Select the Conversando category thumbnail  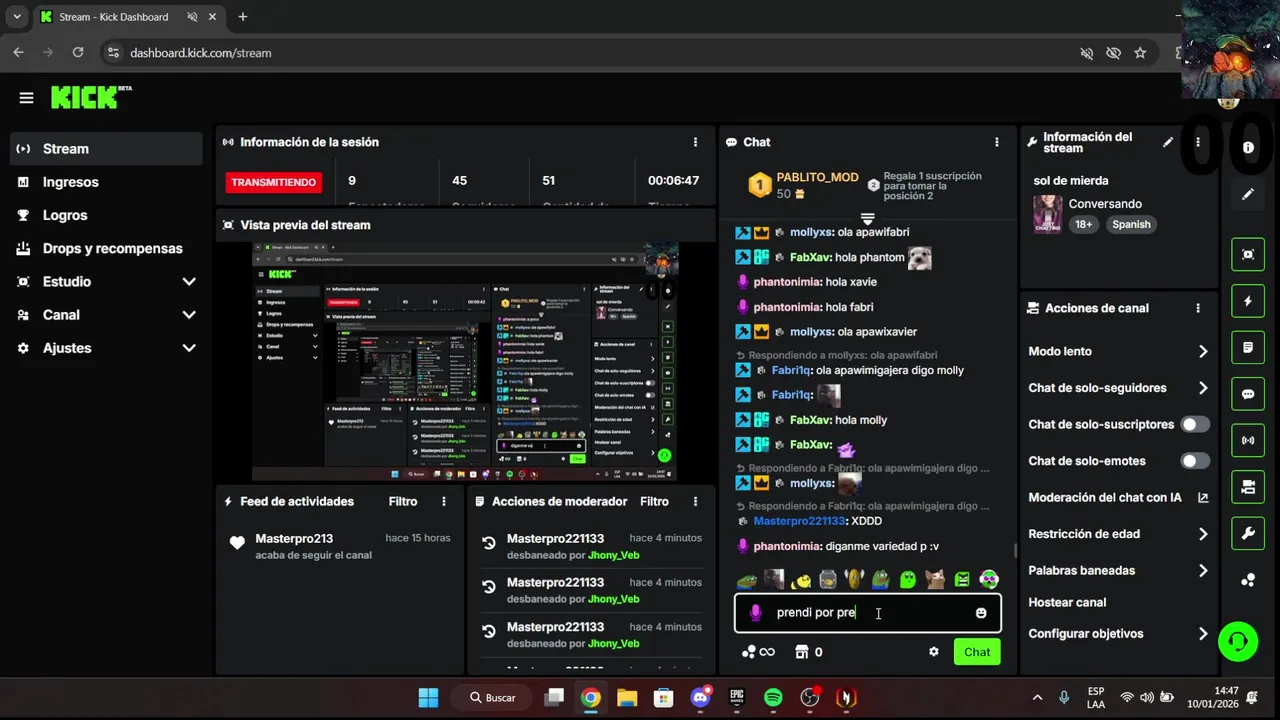pos(1047,214)
